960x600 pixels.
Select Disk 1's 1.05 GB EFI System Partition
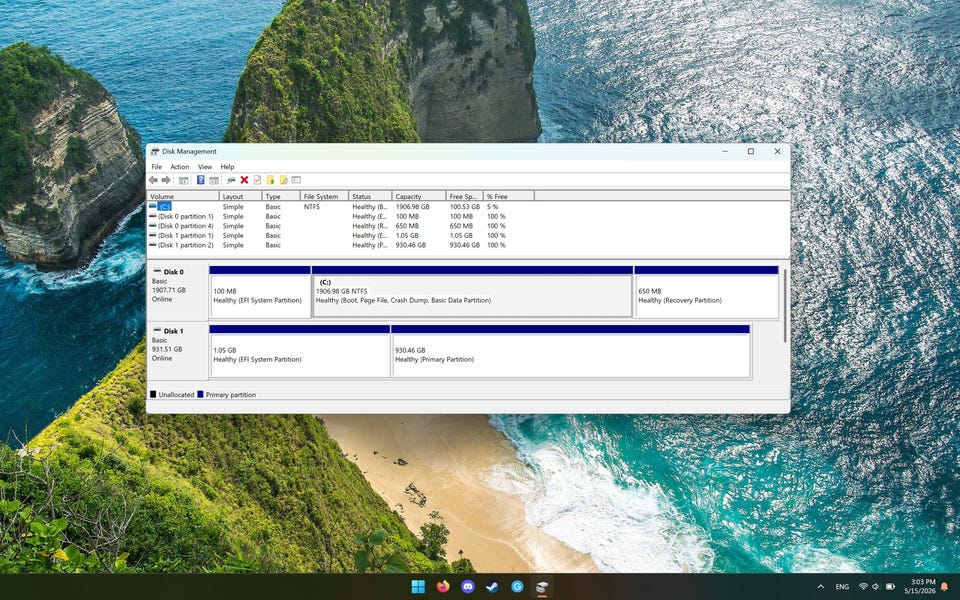[299, 351]
